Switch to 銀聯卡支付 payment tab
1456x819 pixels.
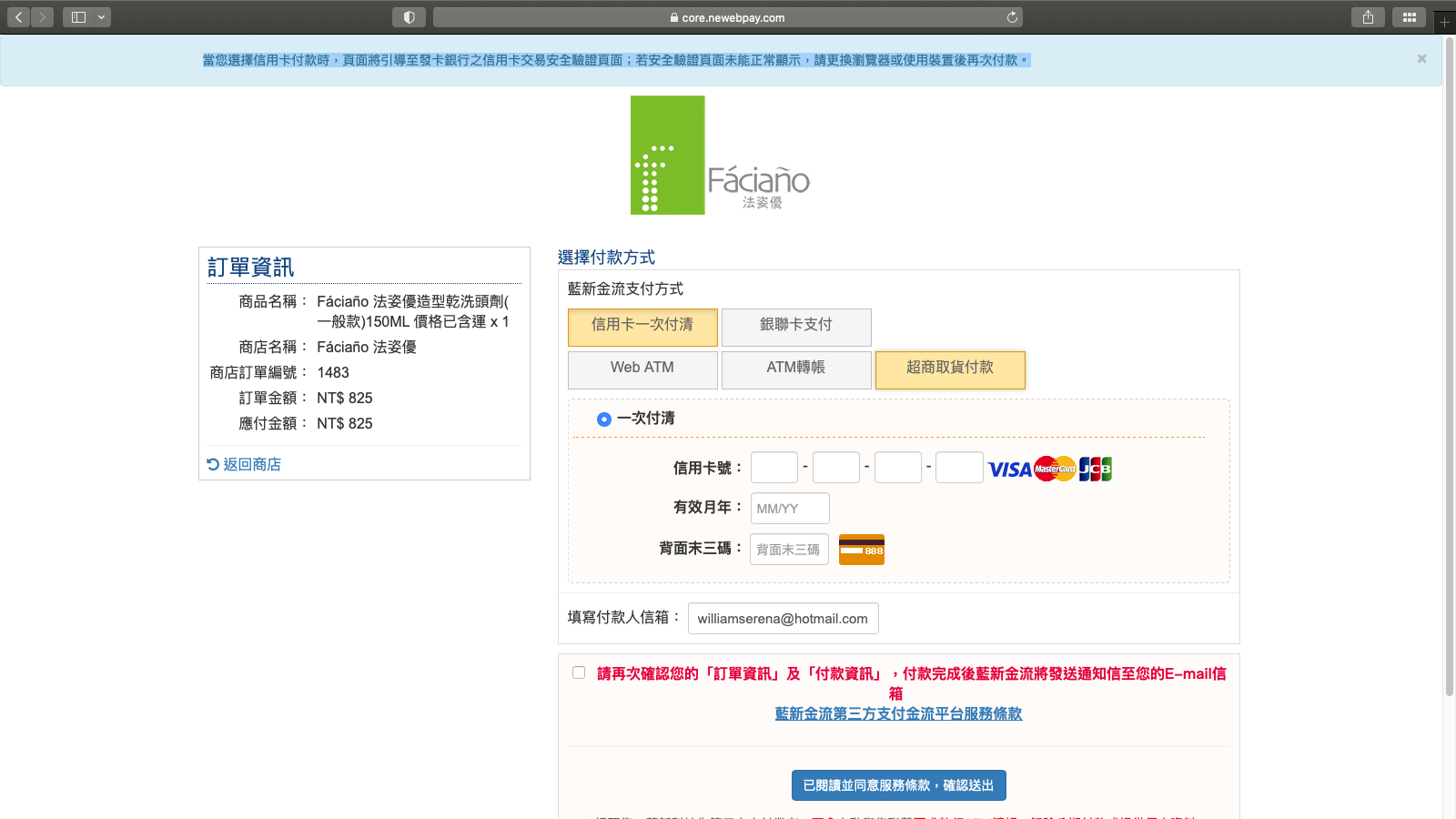click(x=796, y=327)
